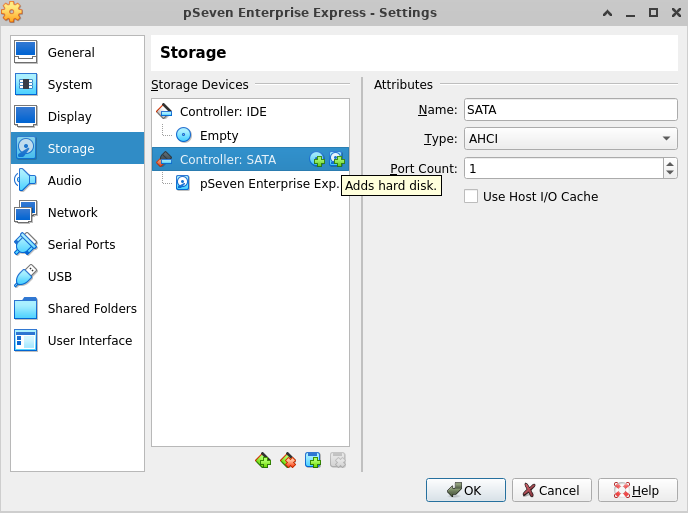
Task: Switch to the Shared Folders category
Action: (x=91, y=309)
